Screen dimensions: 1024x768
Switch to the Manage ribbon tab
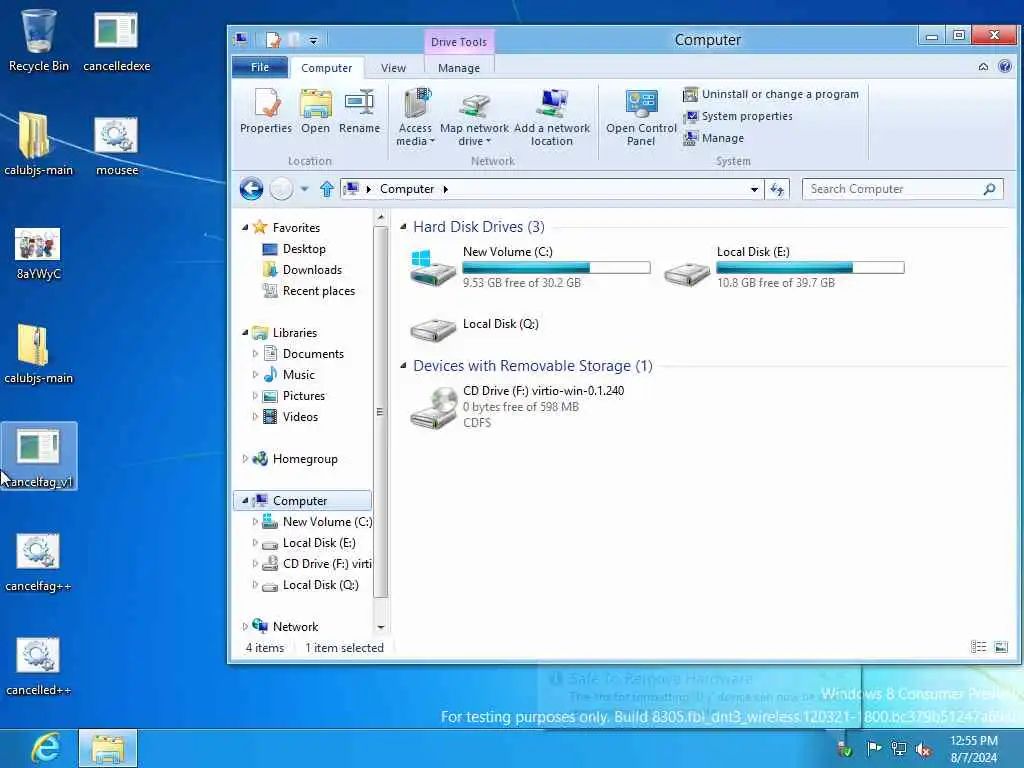(459, 68)
